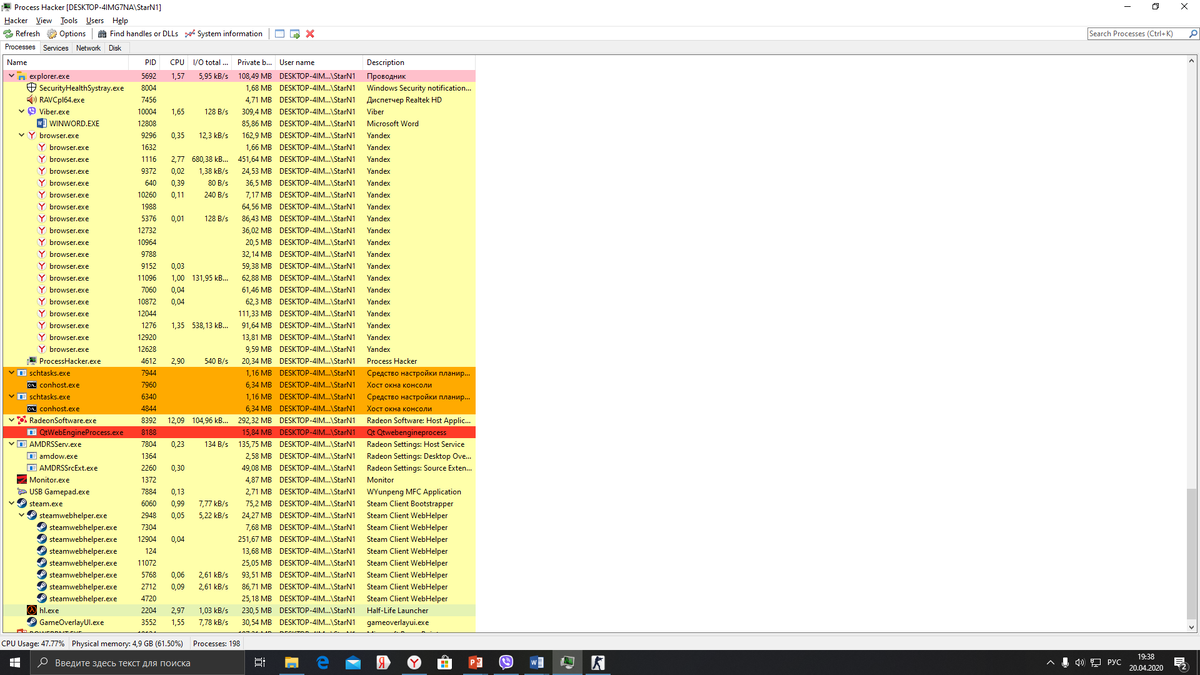Click the WINWORD.EXE Word icon

pos(42,124)
